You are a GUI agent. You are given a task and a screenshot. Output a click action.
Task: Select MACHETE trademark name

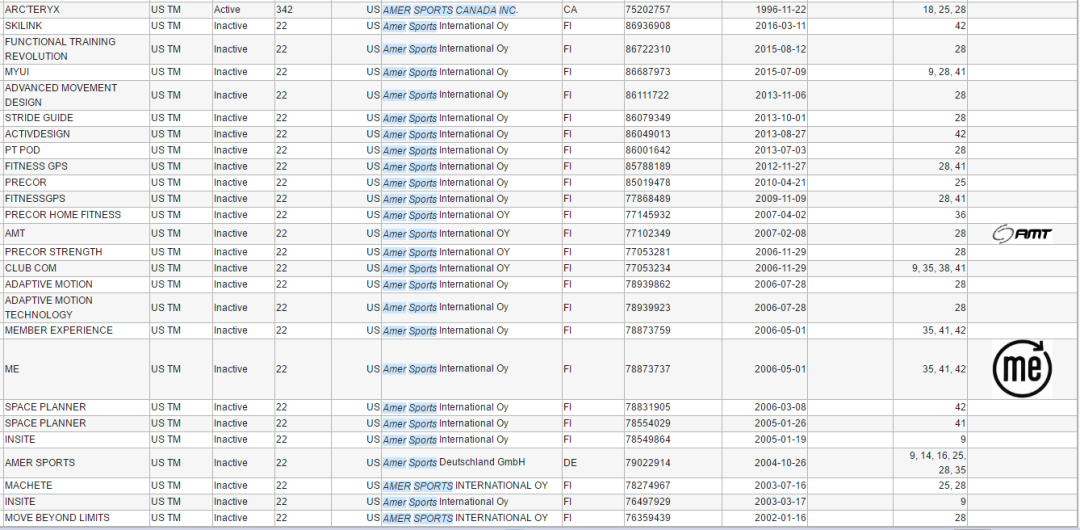[28, 486]
